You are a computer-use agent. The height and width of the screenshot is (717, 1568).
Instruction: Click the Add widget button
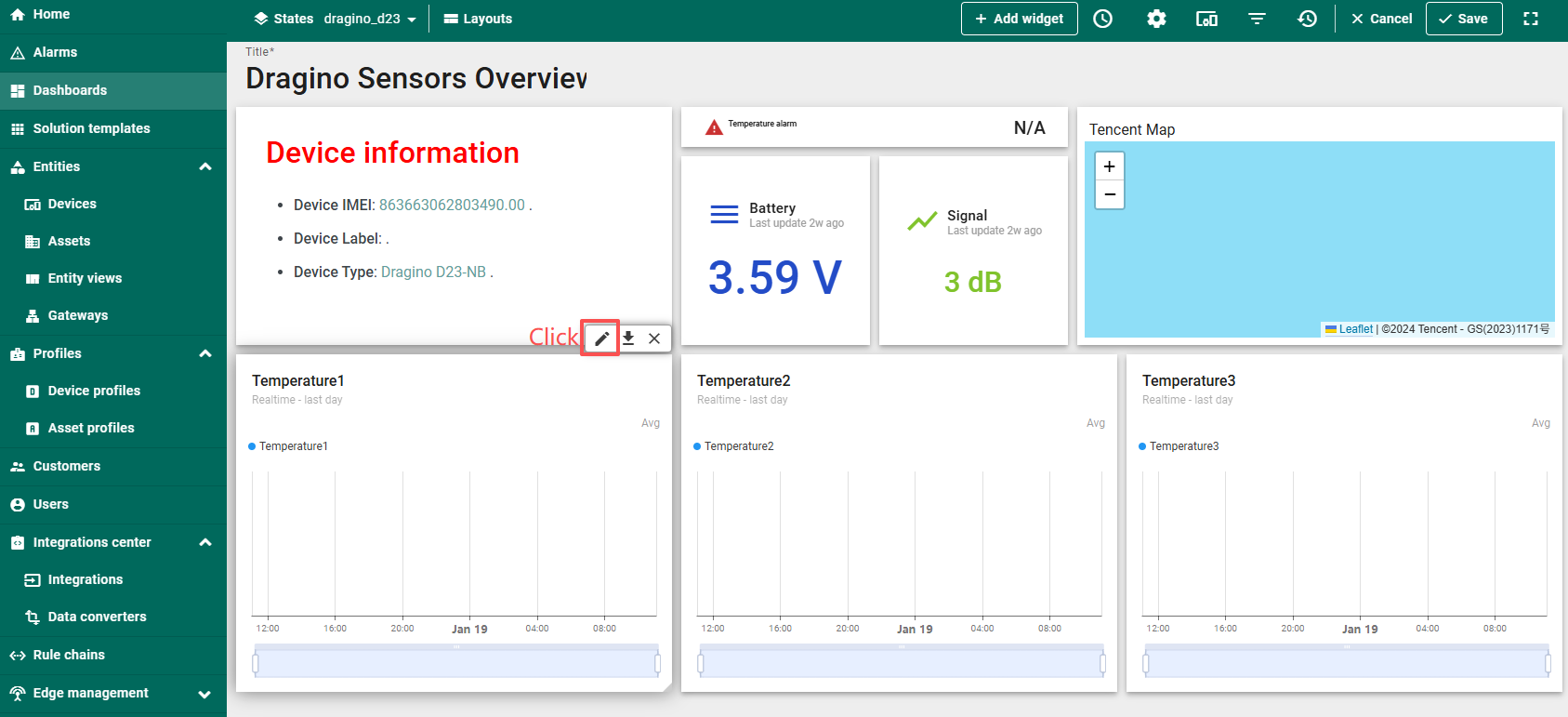pos(1019,19)
